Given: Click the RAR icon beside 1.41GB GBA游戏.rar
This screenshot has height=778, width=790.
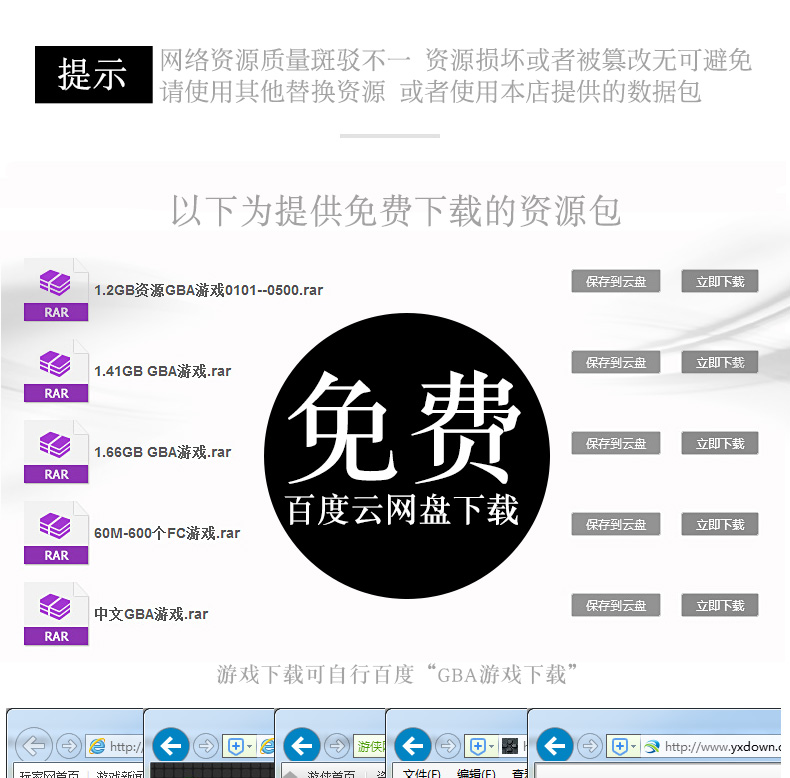Looking at the screenshot, I should click(56, 371).
